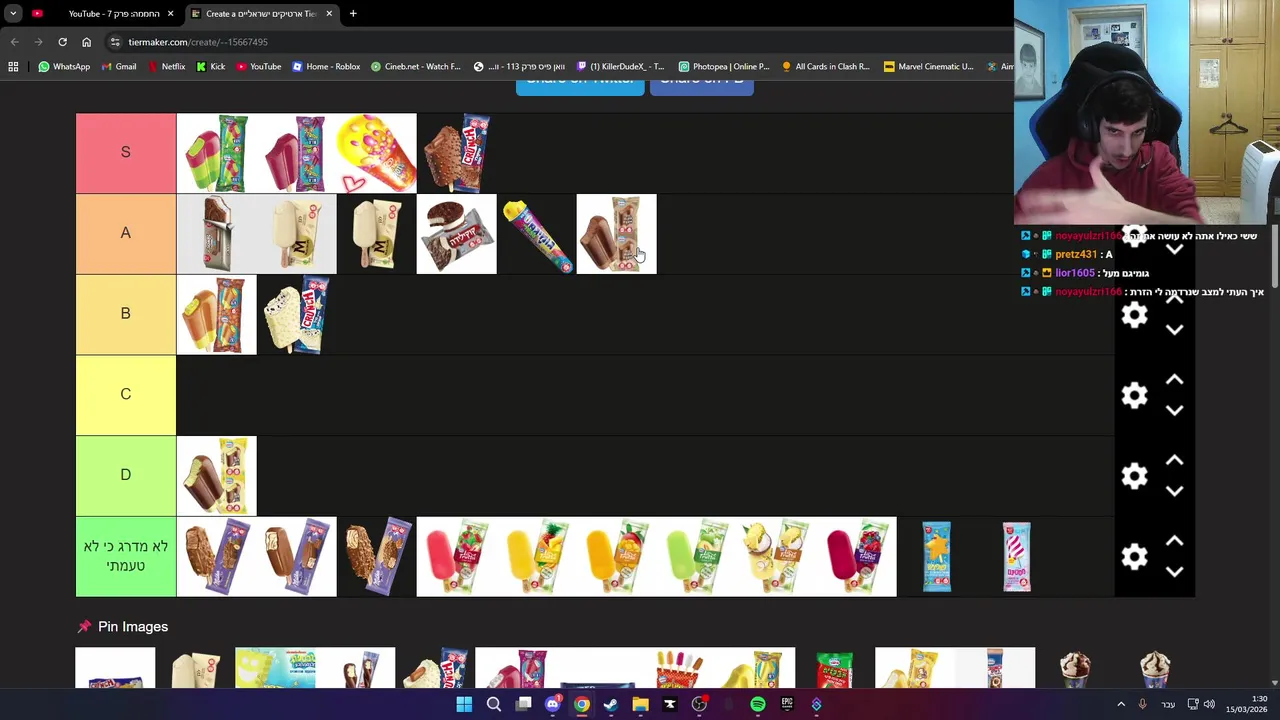Open Google Chrome from the taskbar
The image size is (1280, 720).
(582, 705)
